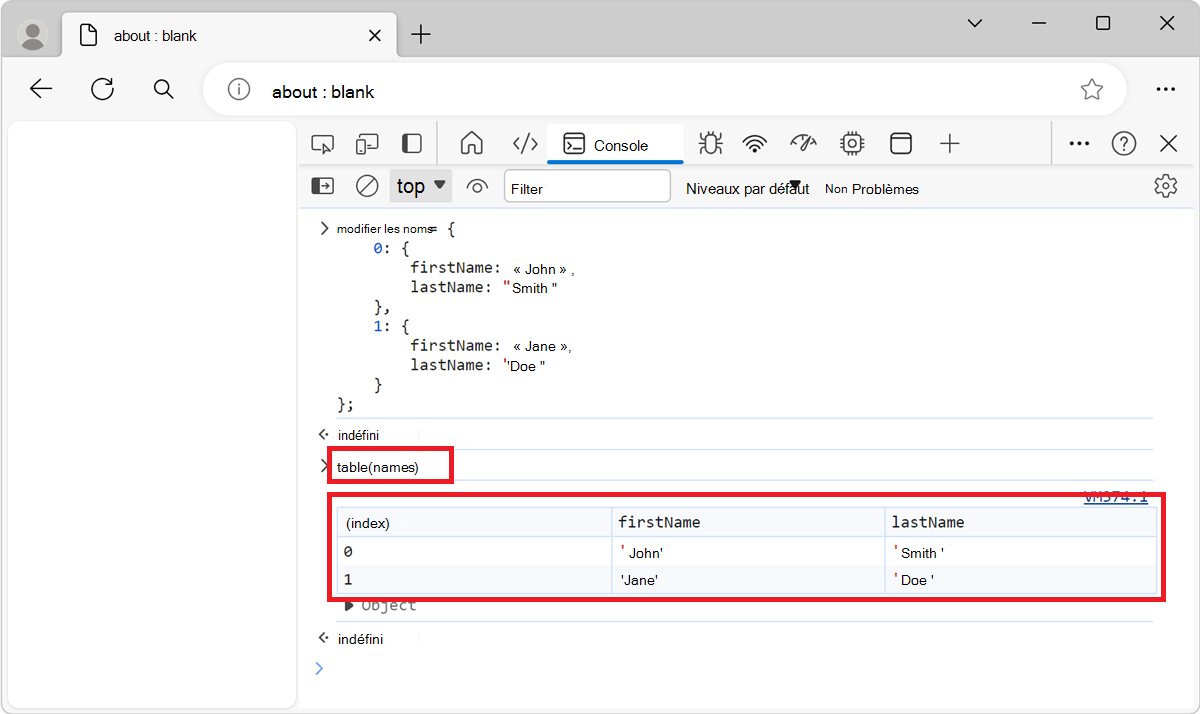Open the Application tool icon
Screen dimensions: 1200x714
pos(901,144)
